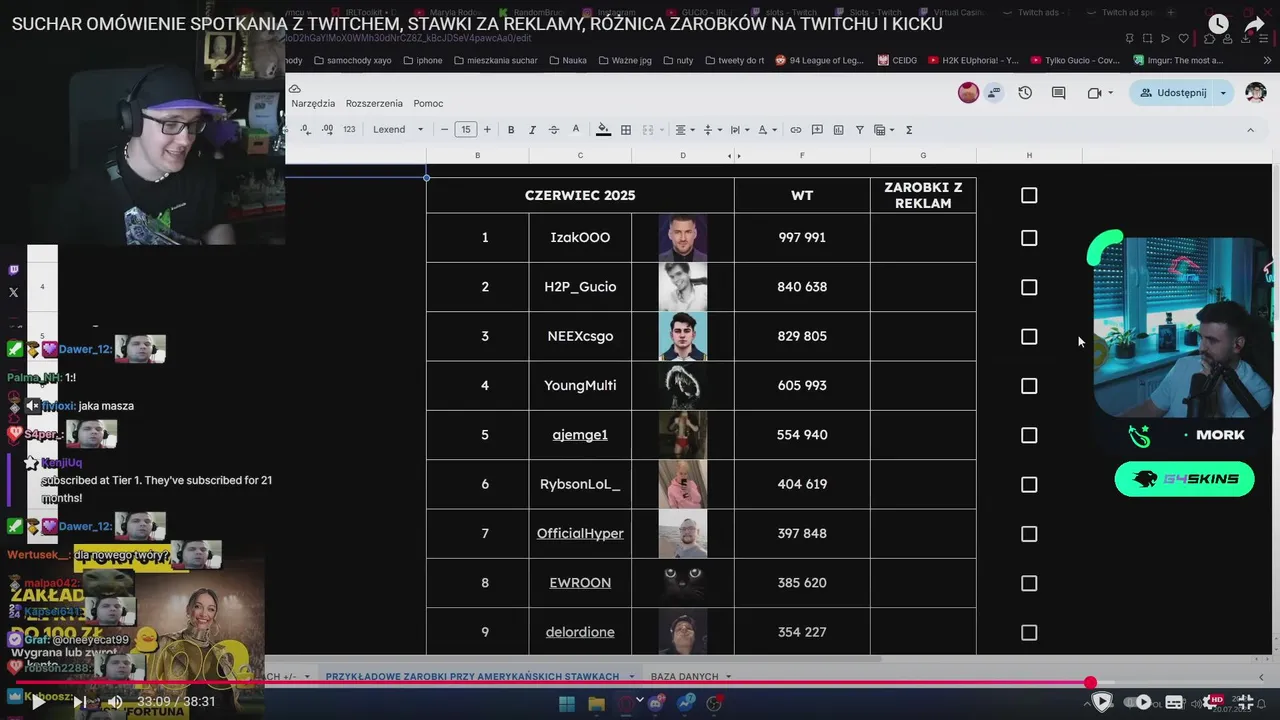Viewport: 1280px width, 720px height.
Task: Click the Watch later clock icon
Action: pos(1217,24)
